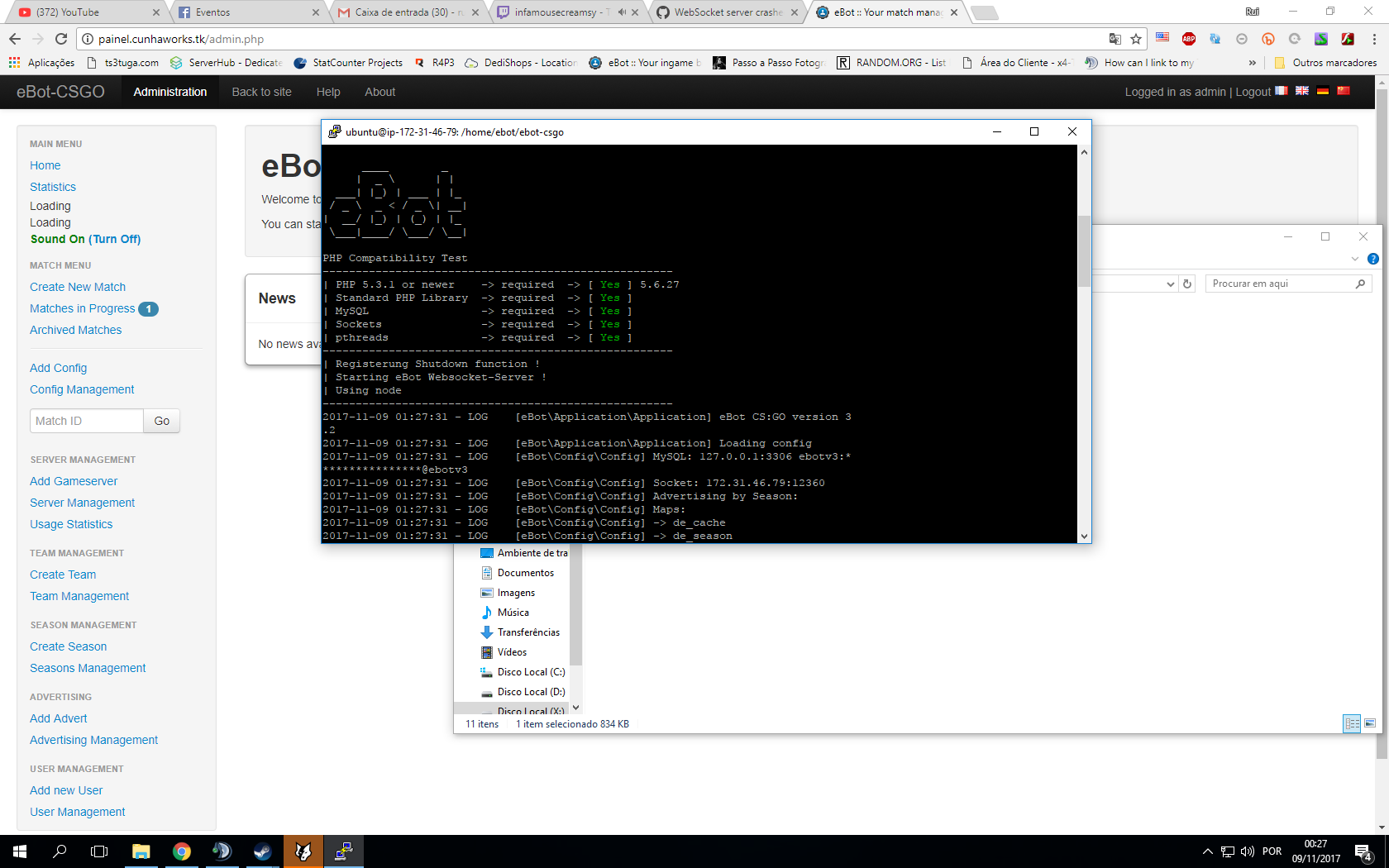Open Chrome's three-dot menu
Viewport: 1389px width, 868px height.
(1374, 39)
